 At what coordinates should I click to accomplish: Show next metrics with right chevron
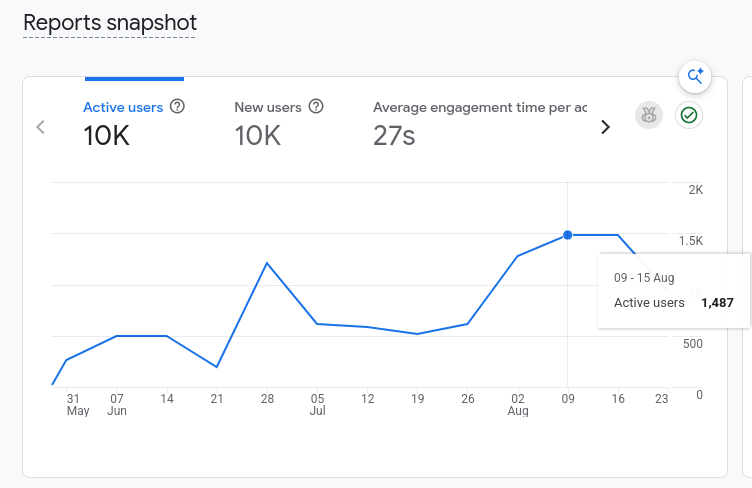click(605, 127)
